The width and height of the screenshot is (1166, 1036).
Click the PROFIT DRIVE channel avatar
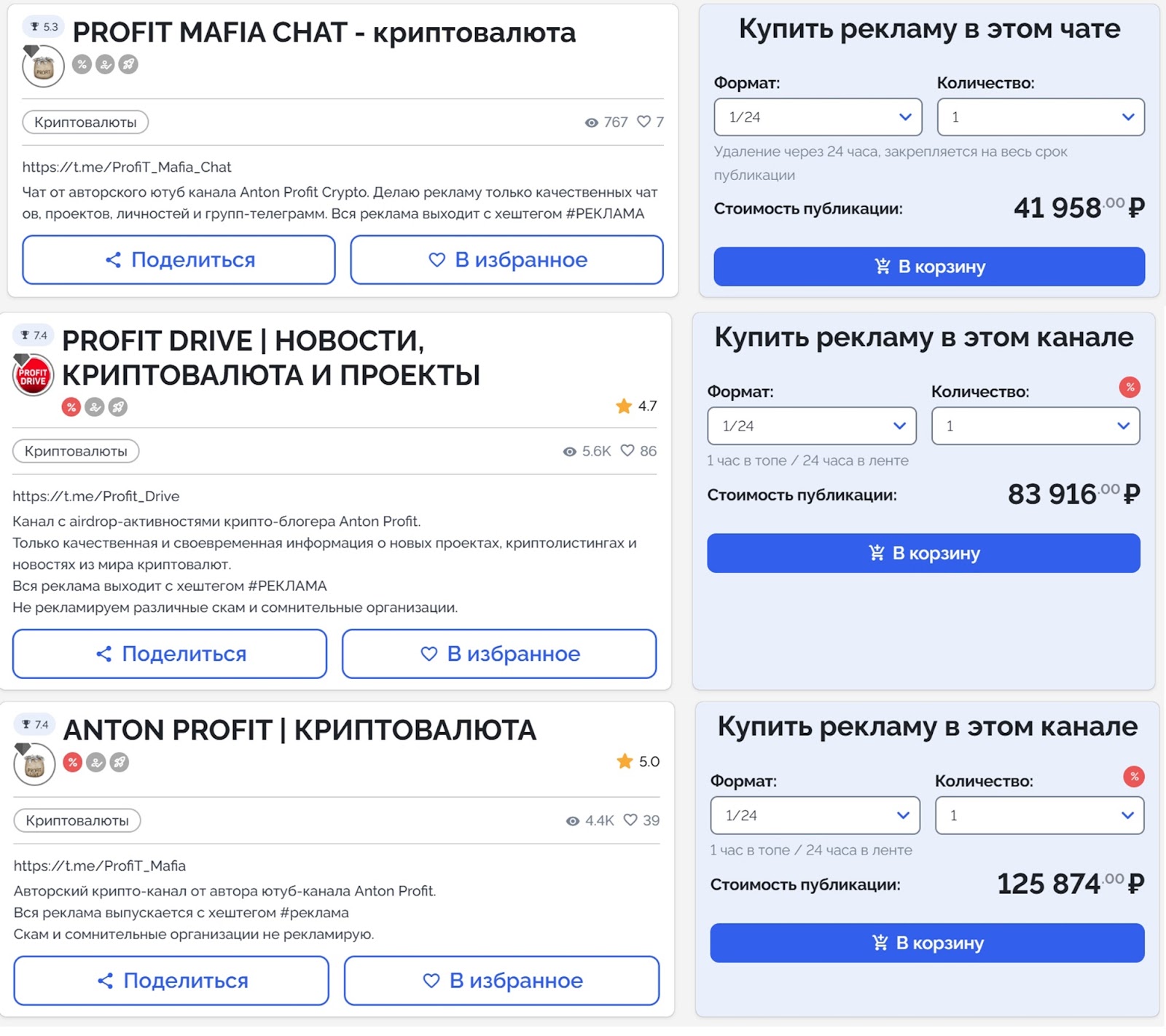click(33, 377)
